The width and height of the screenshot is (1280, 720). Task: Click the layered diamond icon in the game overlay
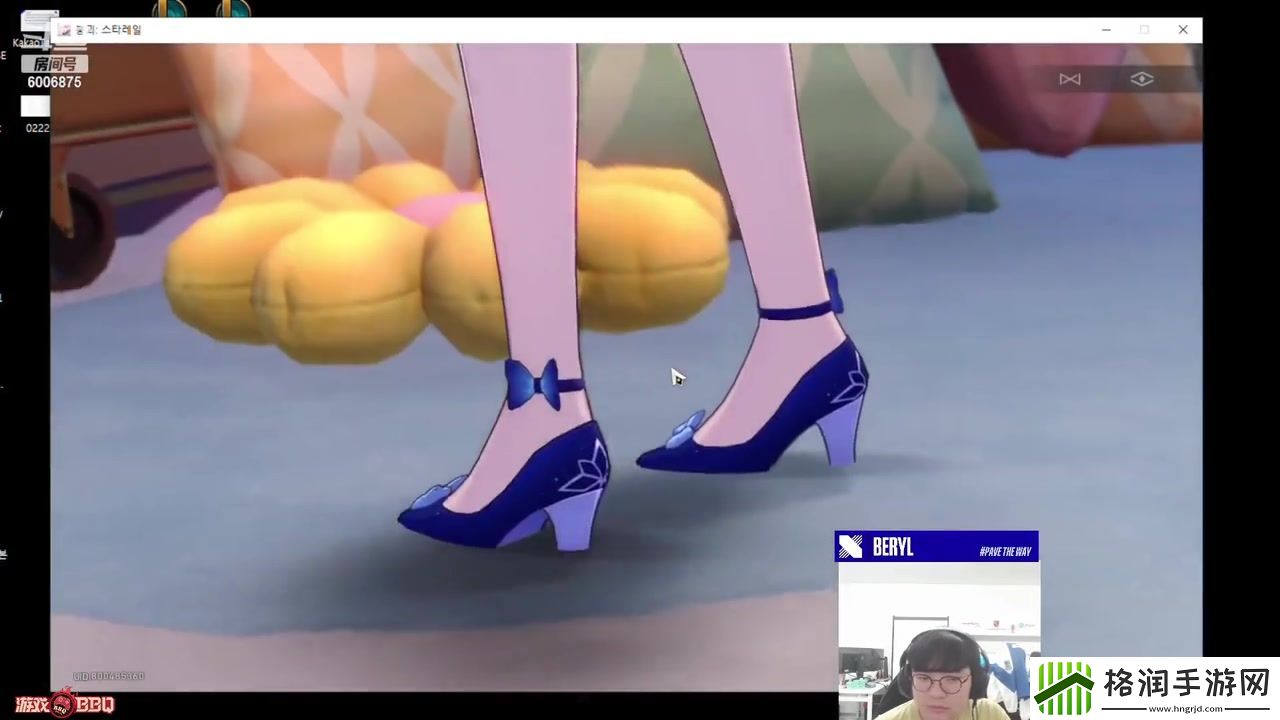[x=1142, y=79]
